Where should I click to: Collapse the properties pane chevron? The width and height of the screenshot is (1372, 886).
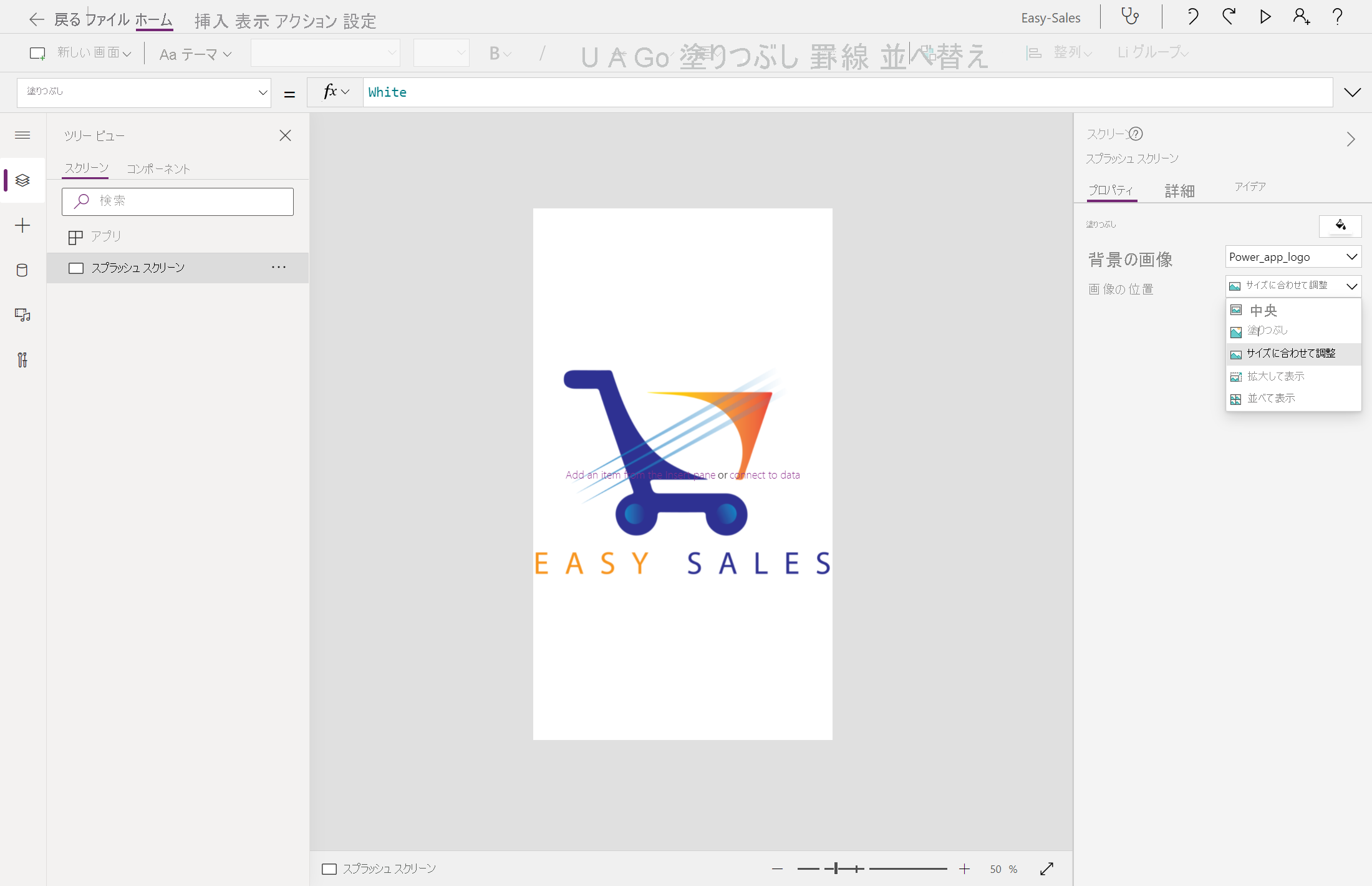click(x=1350, y=139)
